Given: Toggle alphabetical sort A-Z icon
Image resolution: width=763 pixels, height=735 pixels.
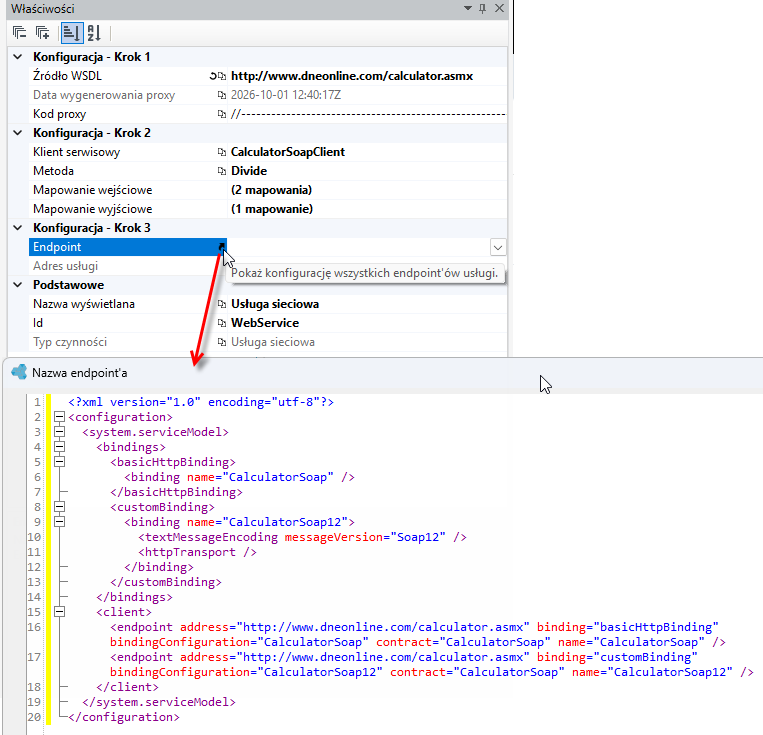Looking at the screenshot, I should (x=94, y=33).
